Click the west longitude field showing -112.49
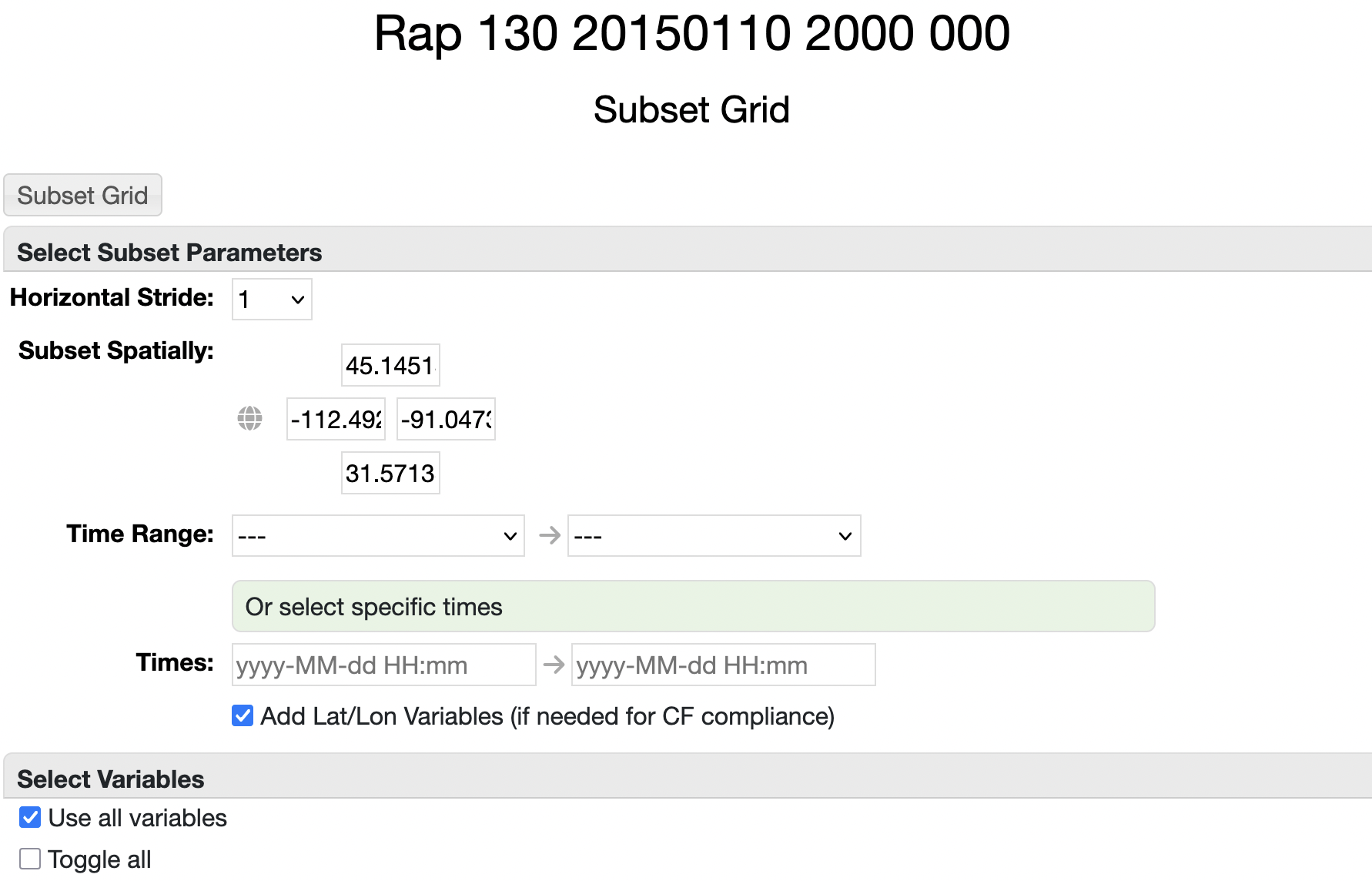1372x881 pixels. [336, 420]
